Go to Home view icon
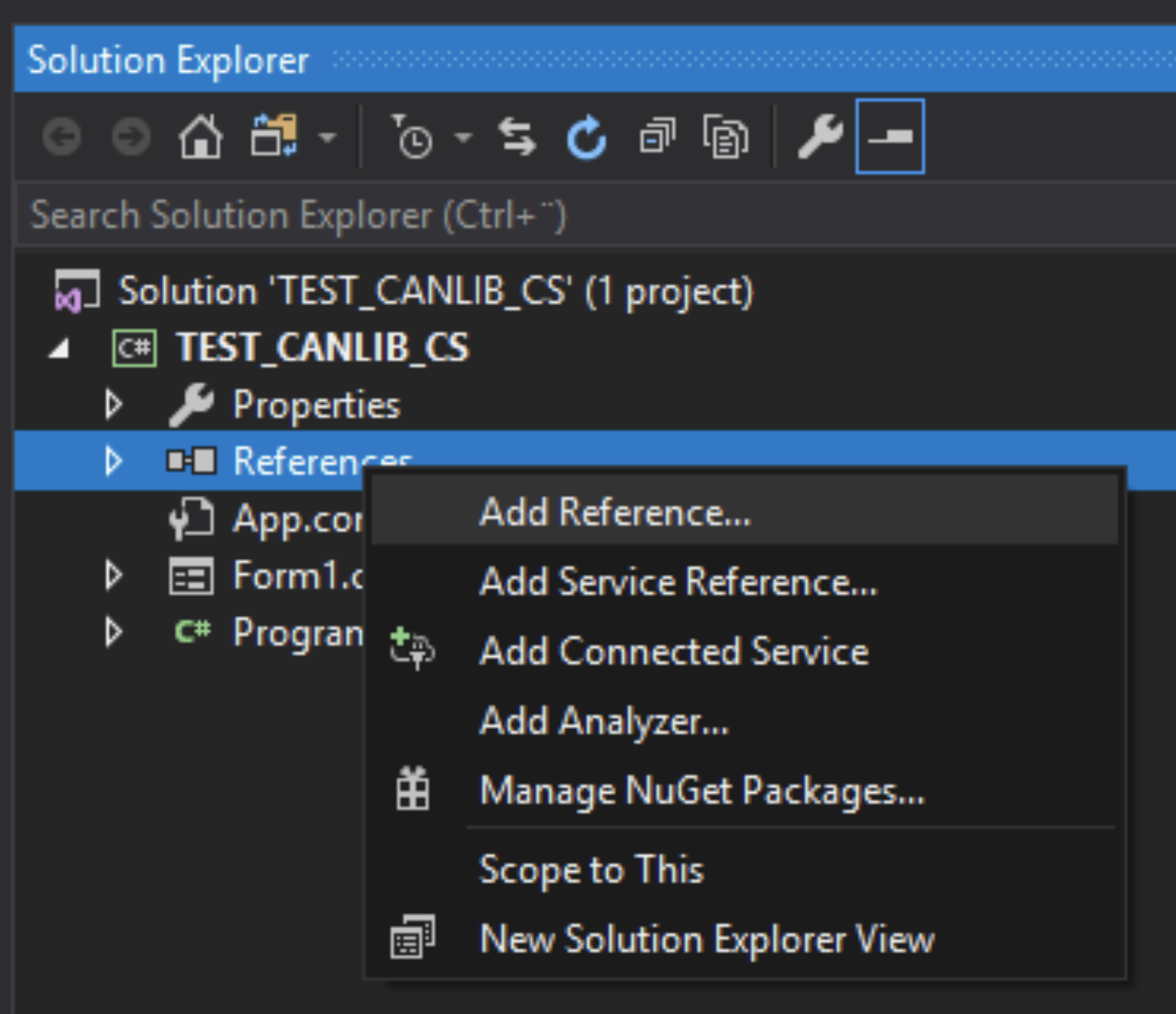The image size is (1176, 1014). pos(201,137)
